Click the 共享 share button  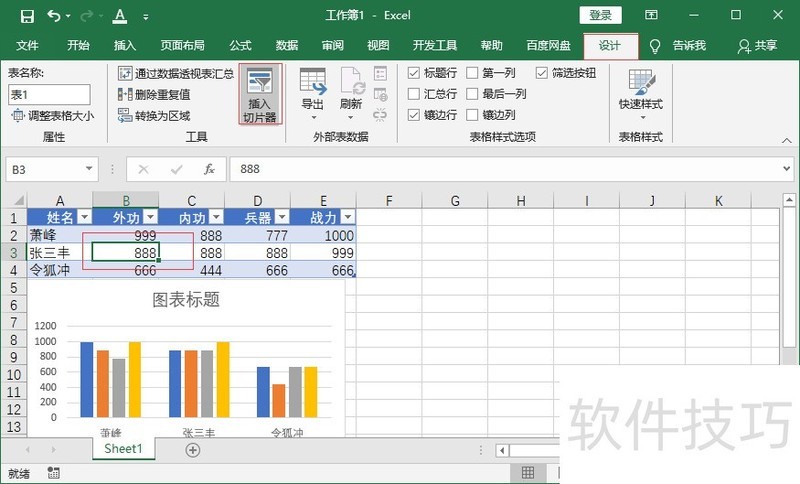(758, 46)
